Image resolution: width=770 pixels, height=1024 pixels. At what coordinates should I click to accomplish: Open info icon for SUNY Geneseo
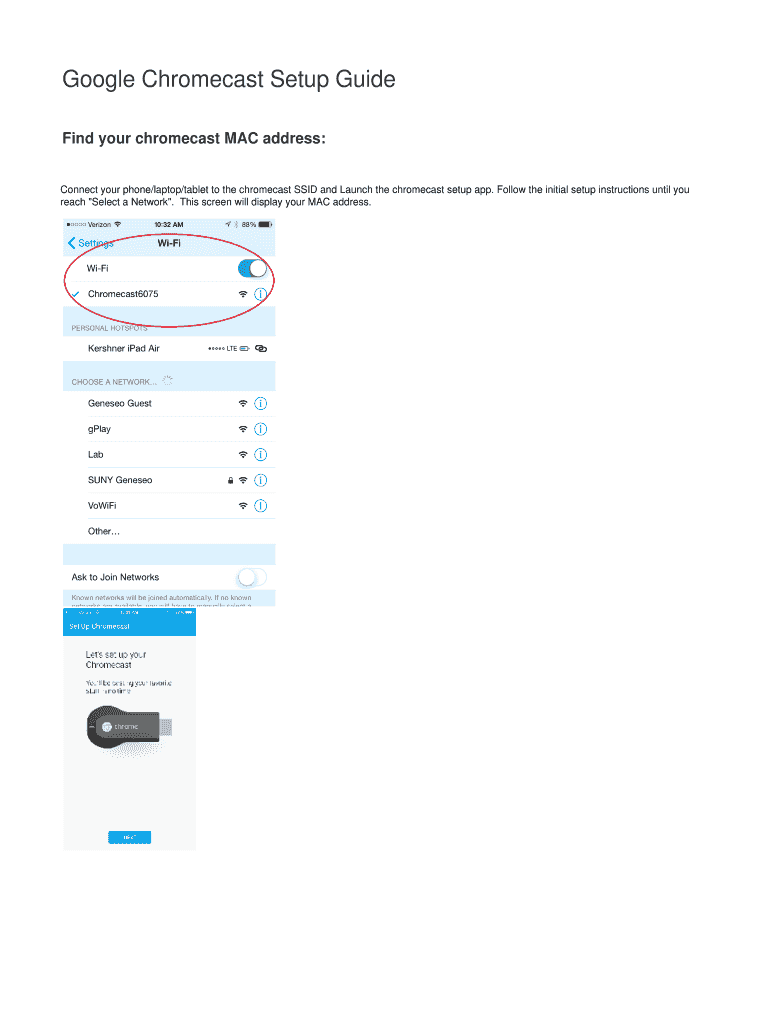(260, 480)
